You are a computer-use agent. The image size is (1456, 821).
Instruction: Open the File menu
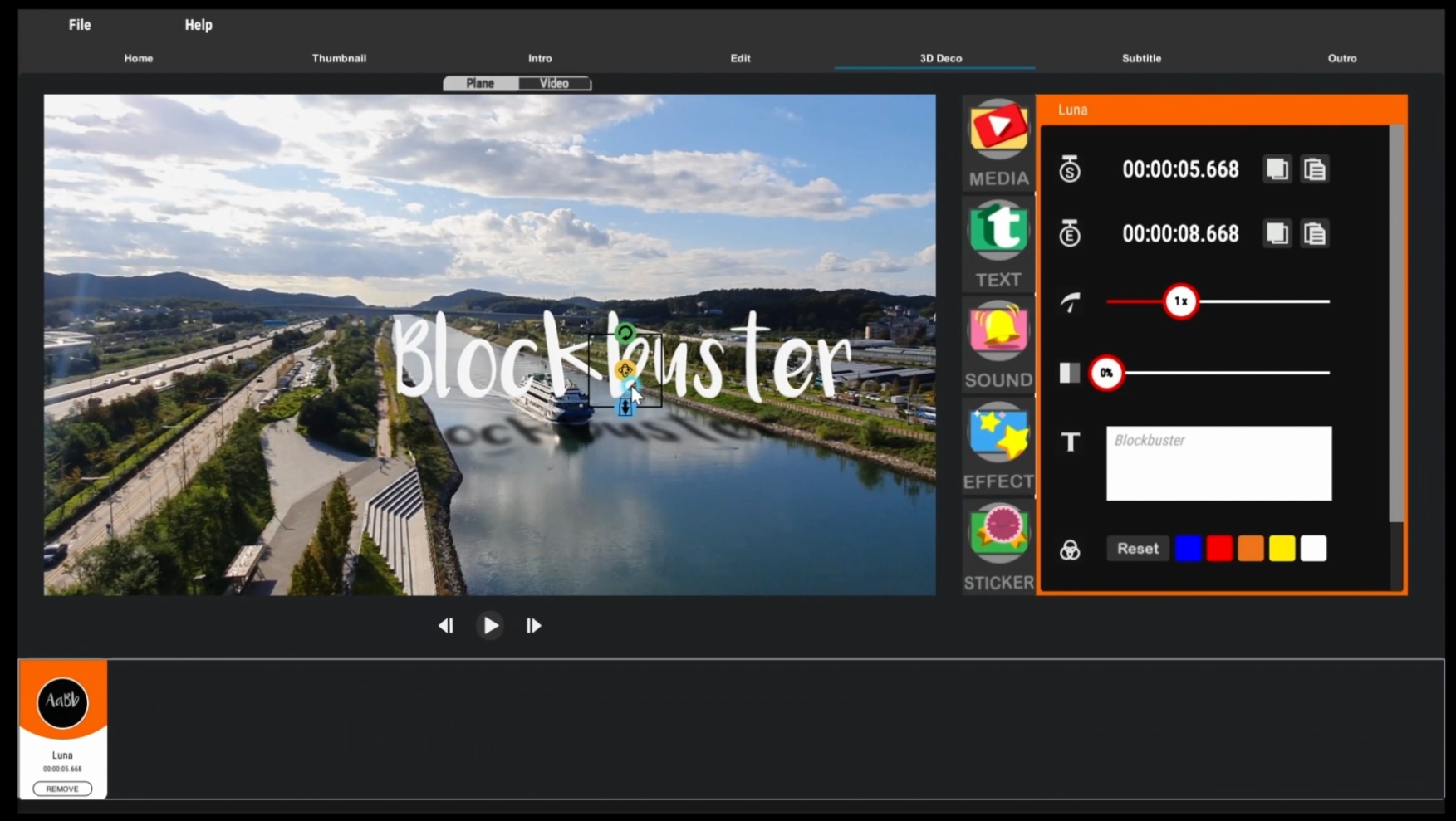tap(80, 25)
